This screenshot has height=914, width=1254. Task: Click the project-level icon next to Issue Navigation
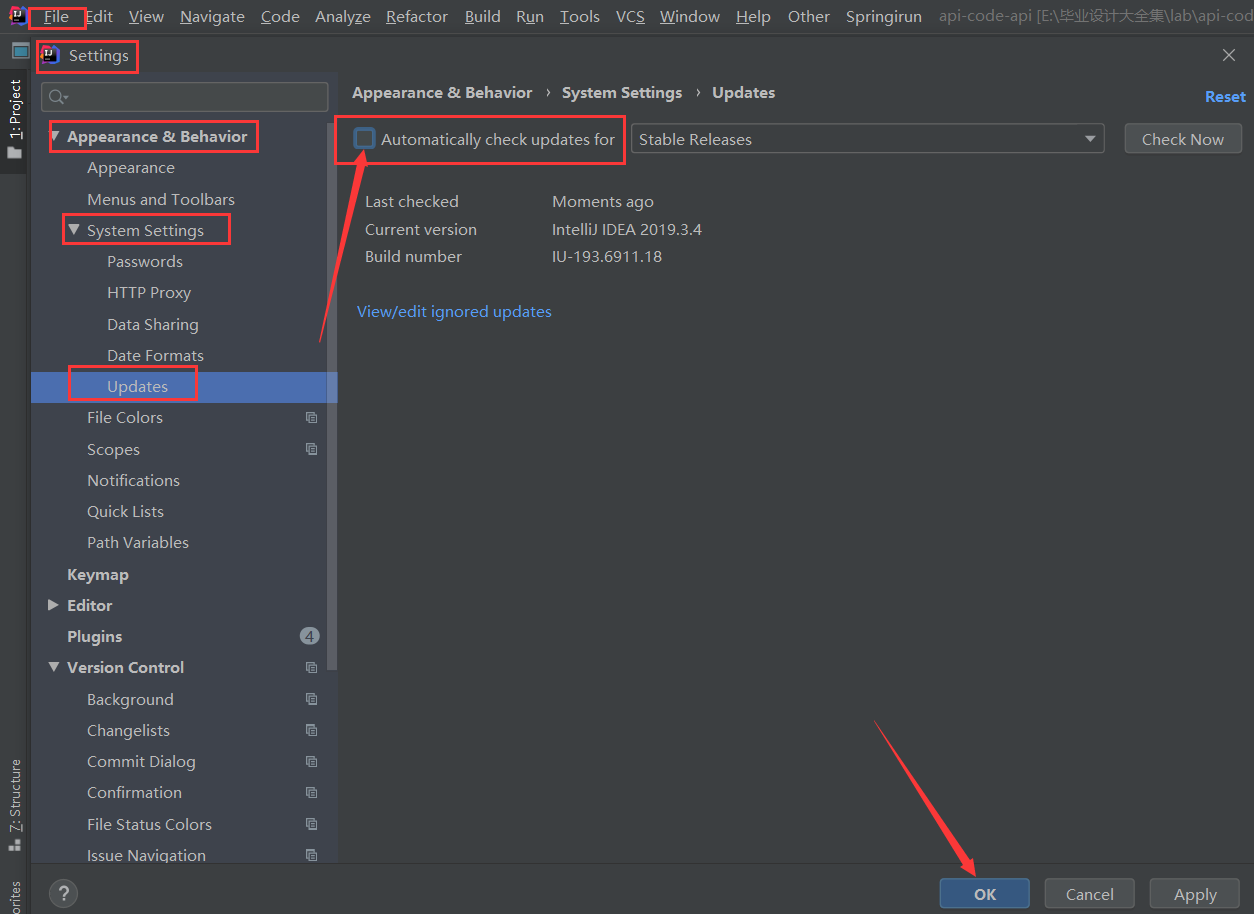(312, 855)
